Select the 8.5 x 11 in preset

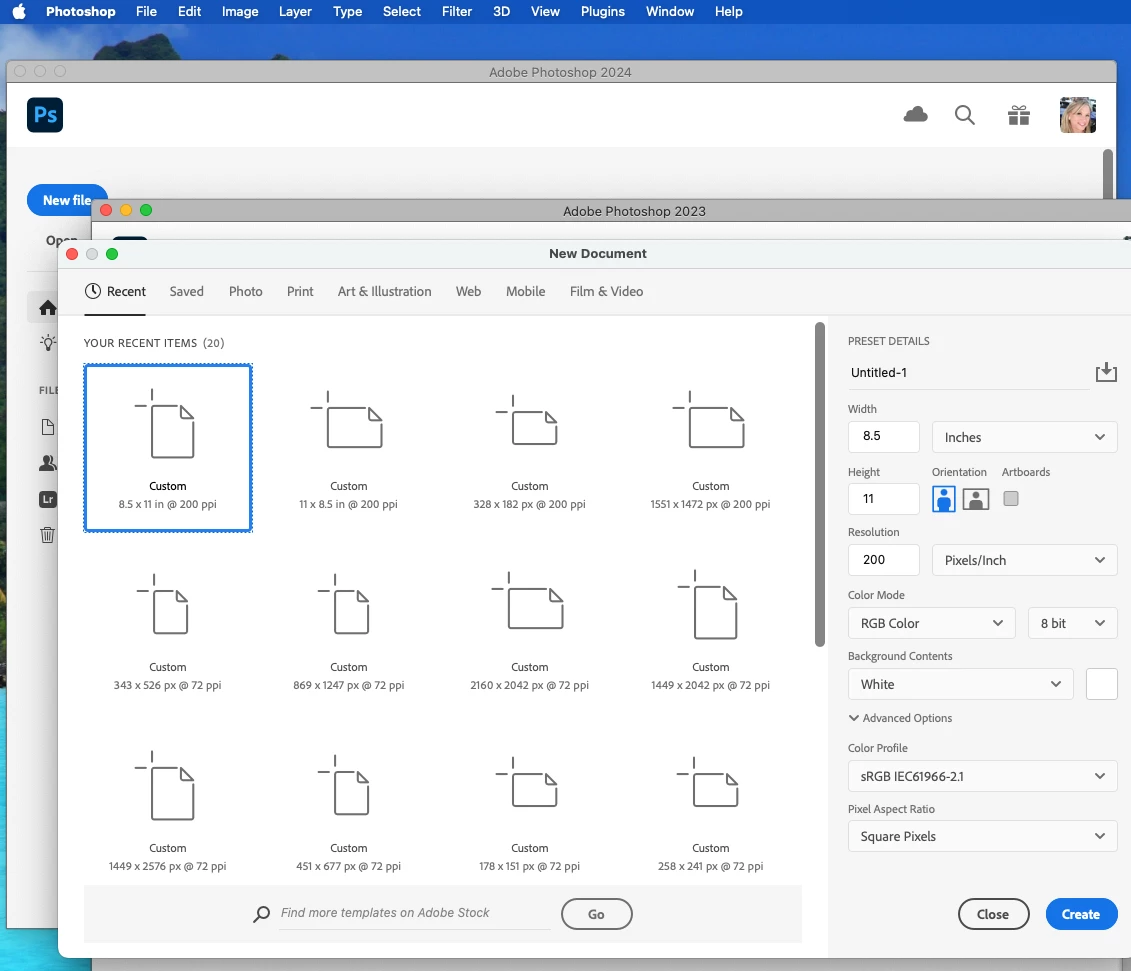[x=168, y=448]
